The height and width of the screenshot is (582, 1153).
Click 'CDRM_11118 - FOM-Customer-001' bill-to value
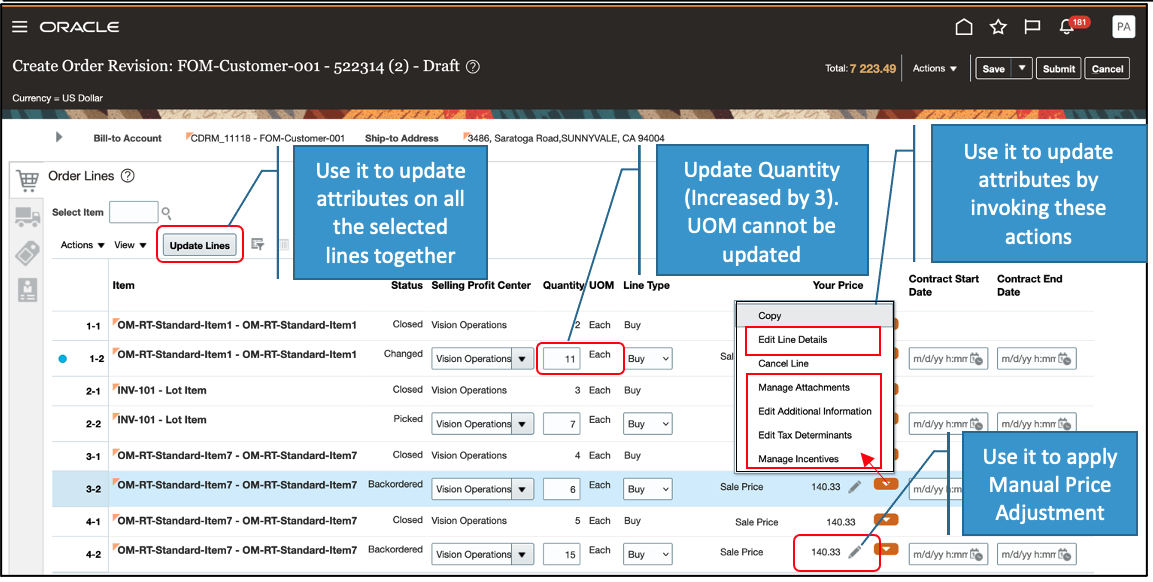[268, 138]
